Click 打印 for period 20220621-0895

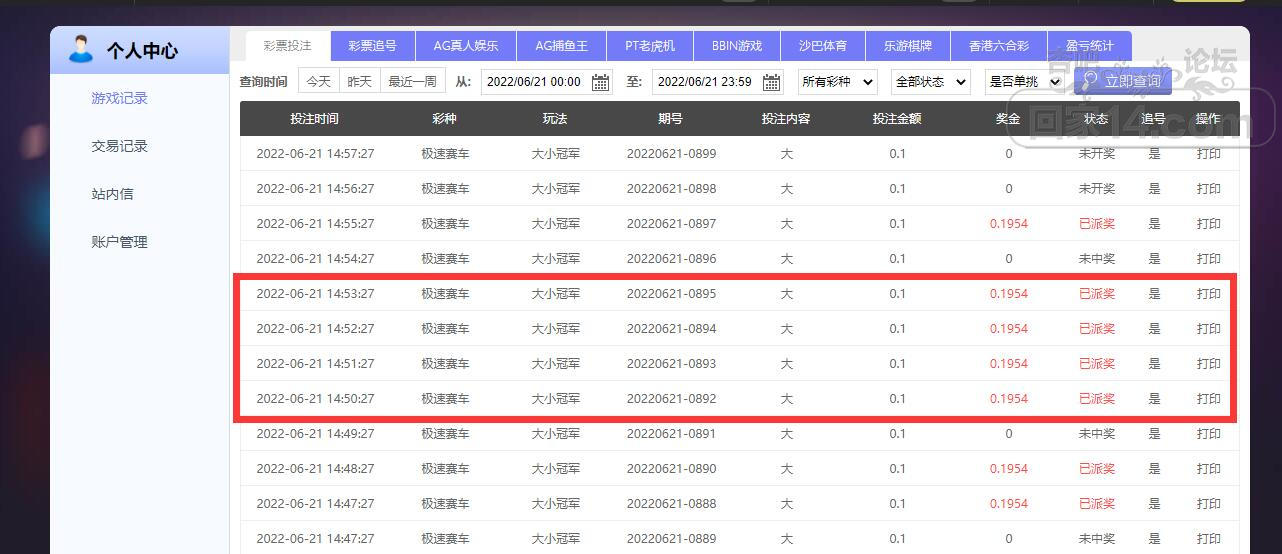pyautogui.click(x=1208, y=294)
